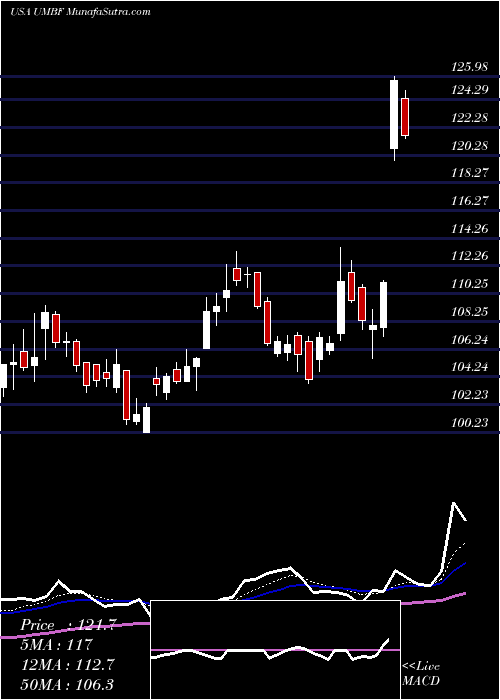Click the 110.25 price axis label
500x700 pixels.
click(x=470, y=284)
